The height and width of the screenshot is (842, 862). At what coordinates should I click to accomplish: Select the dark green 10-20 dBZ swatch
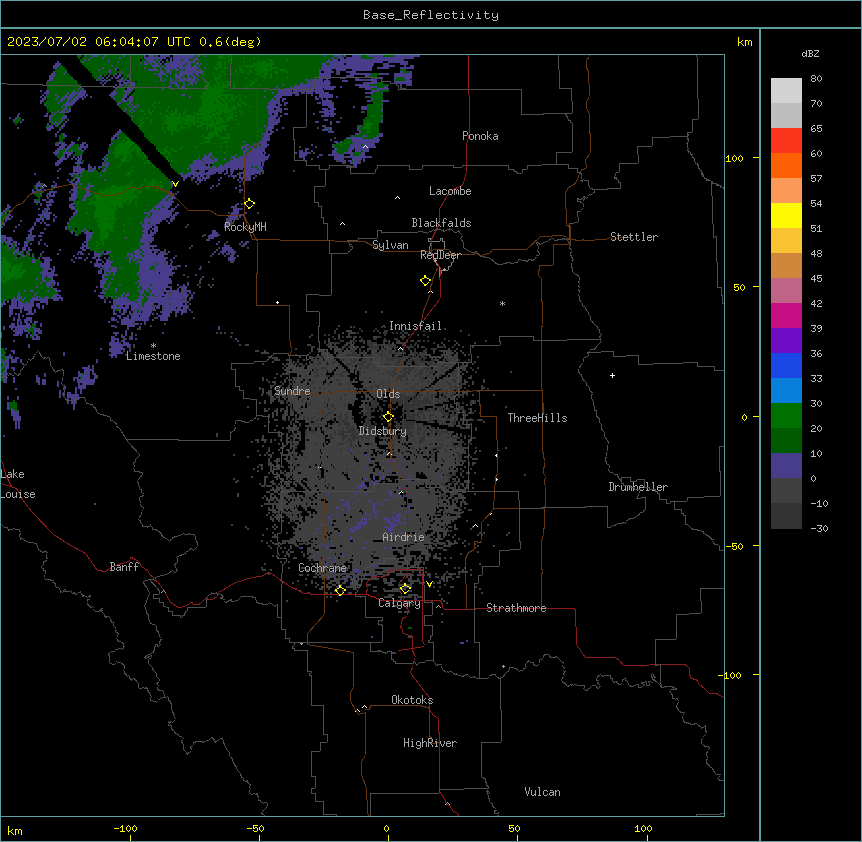(x=786, y=440)
